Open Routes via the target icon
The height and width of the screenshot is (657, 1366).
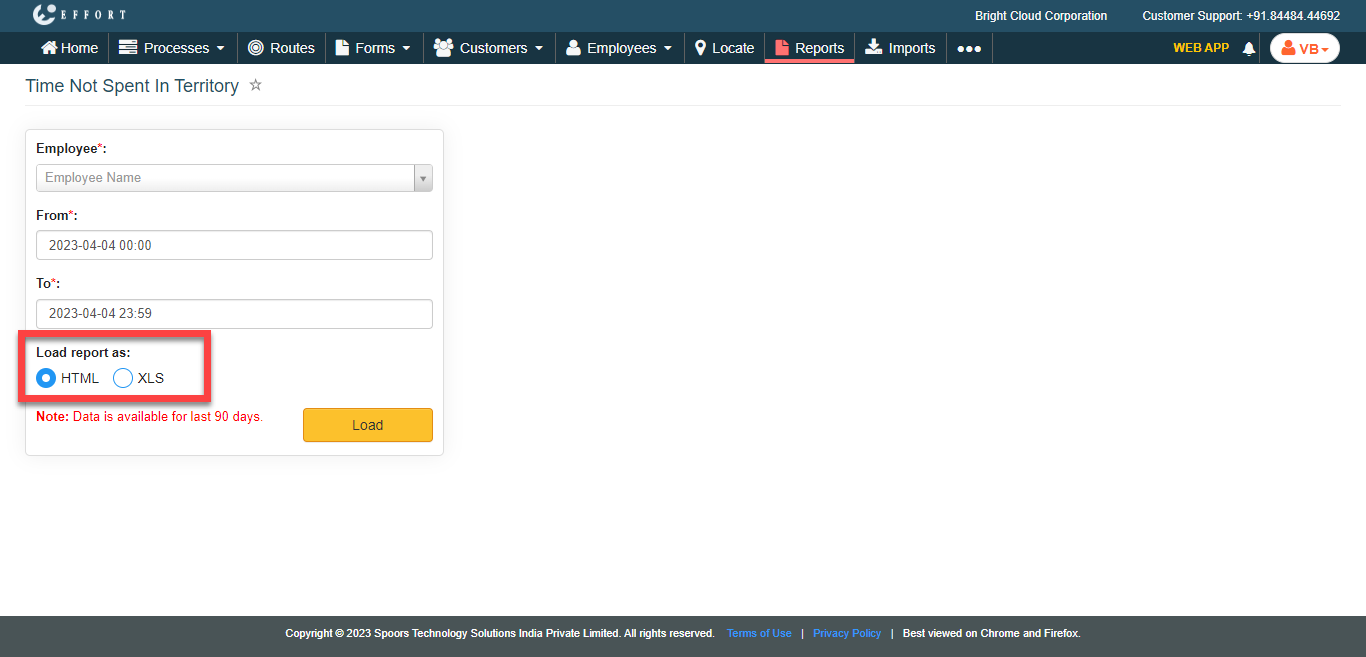tap(256, 48)
